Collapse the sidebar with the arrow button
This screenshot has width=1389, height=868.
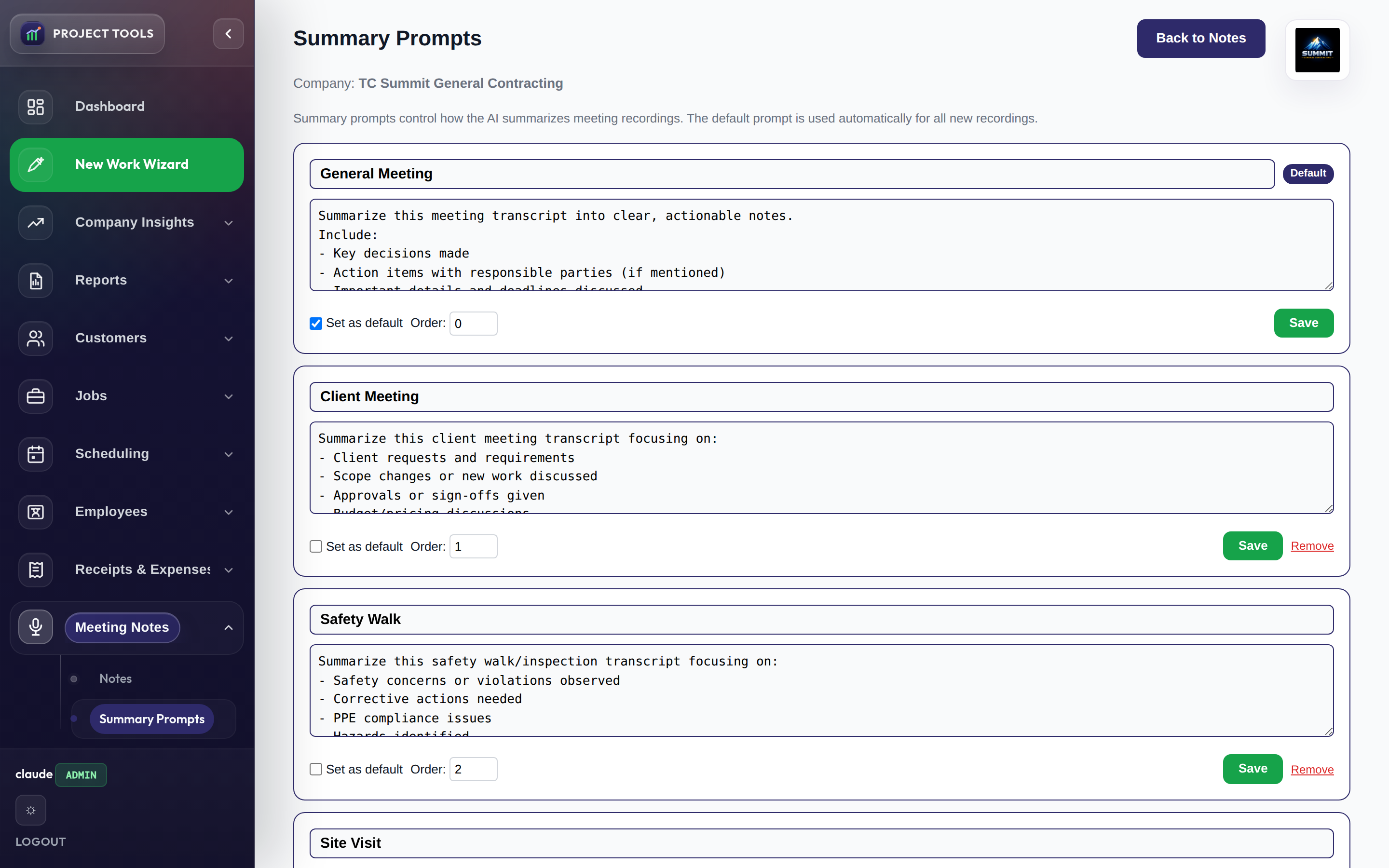(228, 34)
